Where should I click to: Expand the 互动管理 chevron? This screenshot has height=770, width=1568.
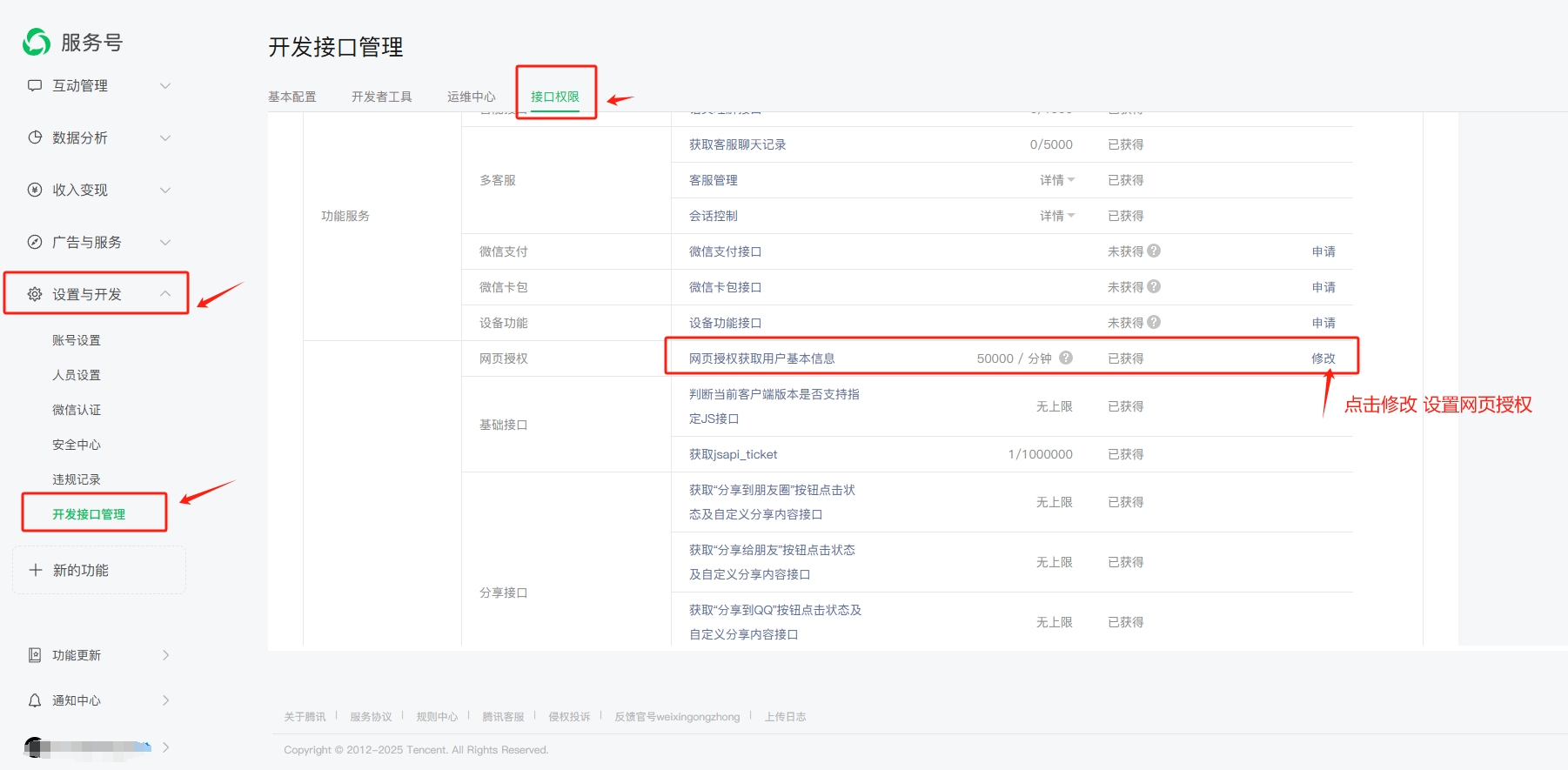point(165,85)
